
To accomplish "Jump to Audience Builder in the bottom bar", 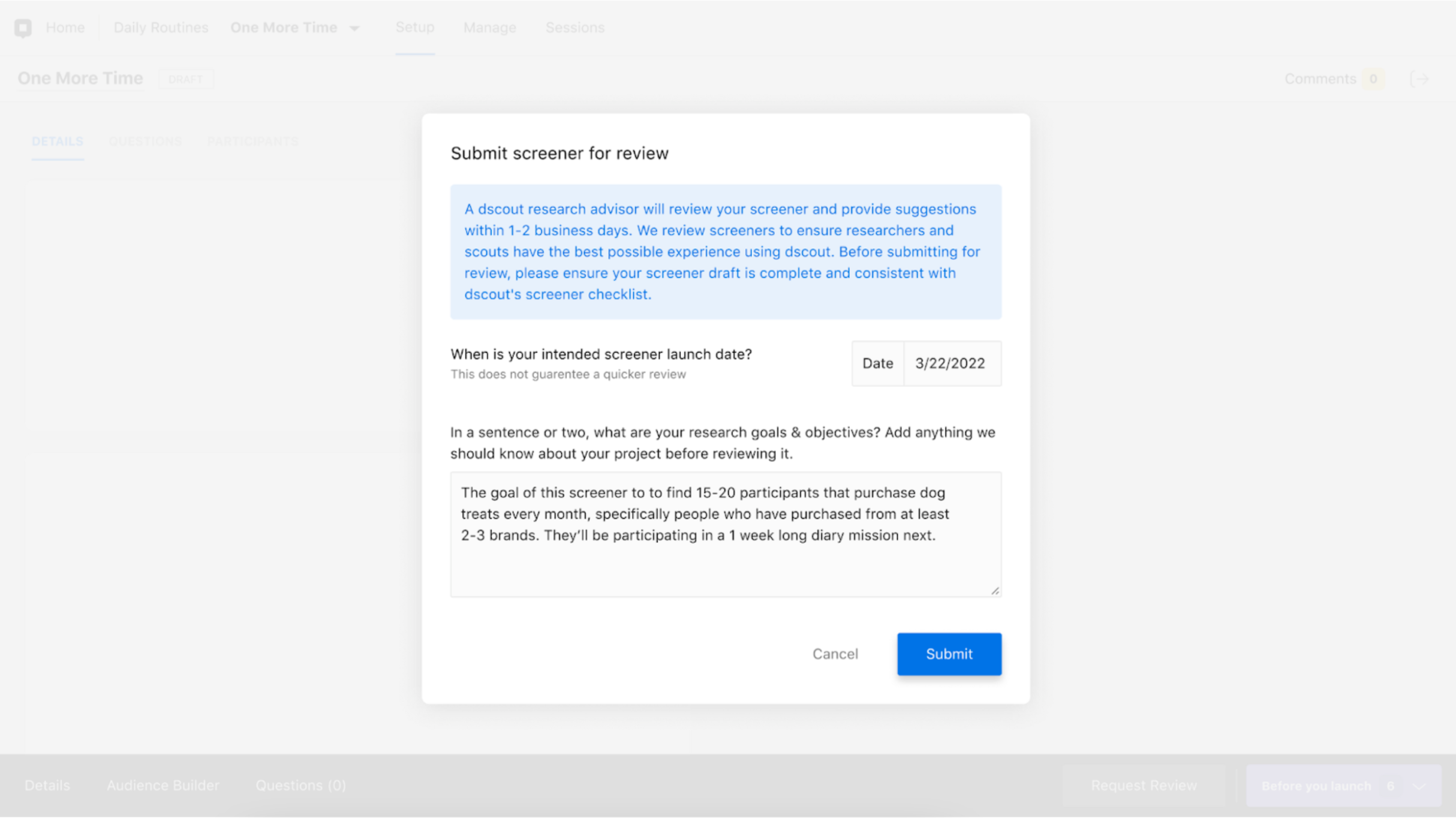I will tap(163, 785).
